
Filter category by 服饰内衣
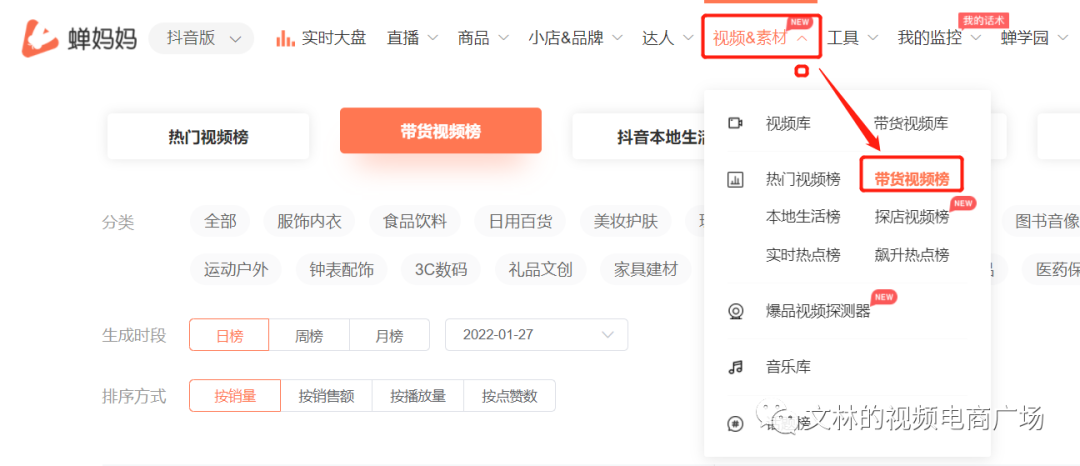(309, 222)
